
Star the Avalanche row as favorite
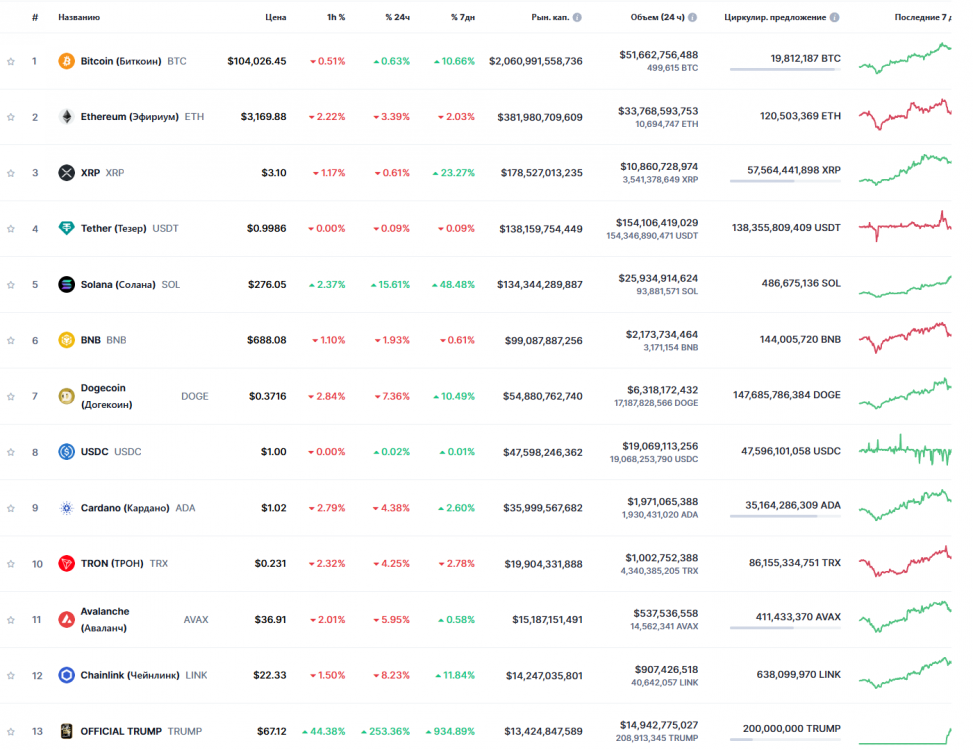point(11,620)
